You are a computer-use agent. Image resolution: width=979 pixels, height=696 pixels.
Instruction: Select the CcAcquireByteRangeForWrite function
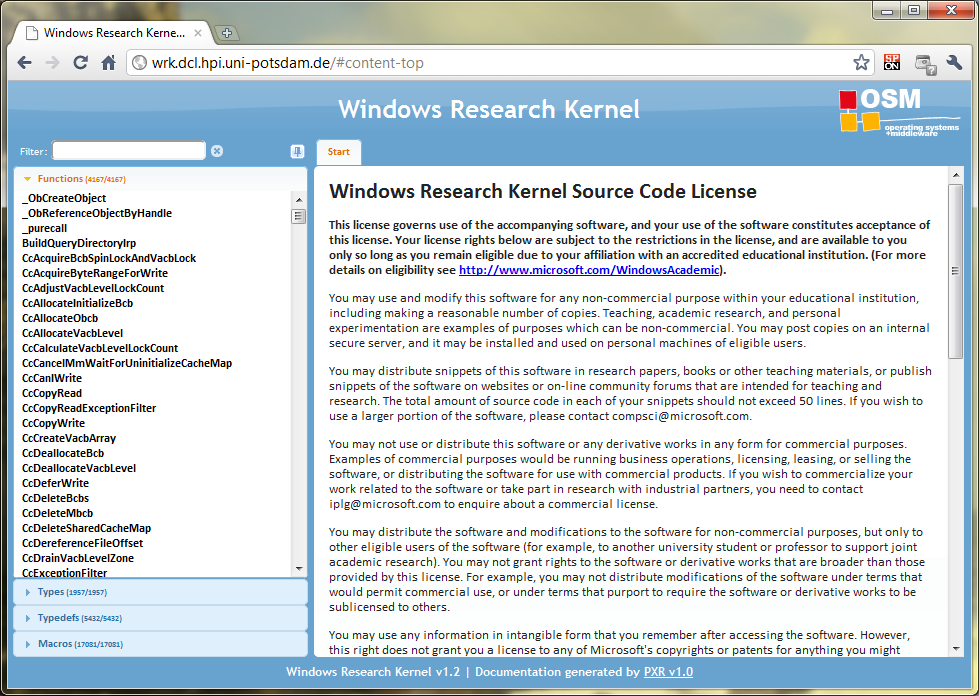pos(95,273)
